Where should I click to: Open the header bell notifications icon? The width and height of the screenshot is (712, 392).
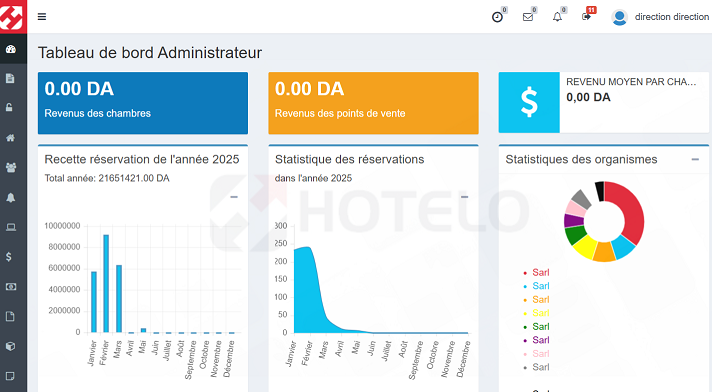[557, 17]
